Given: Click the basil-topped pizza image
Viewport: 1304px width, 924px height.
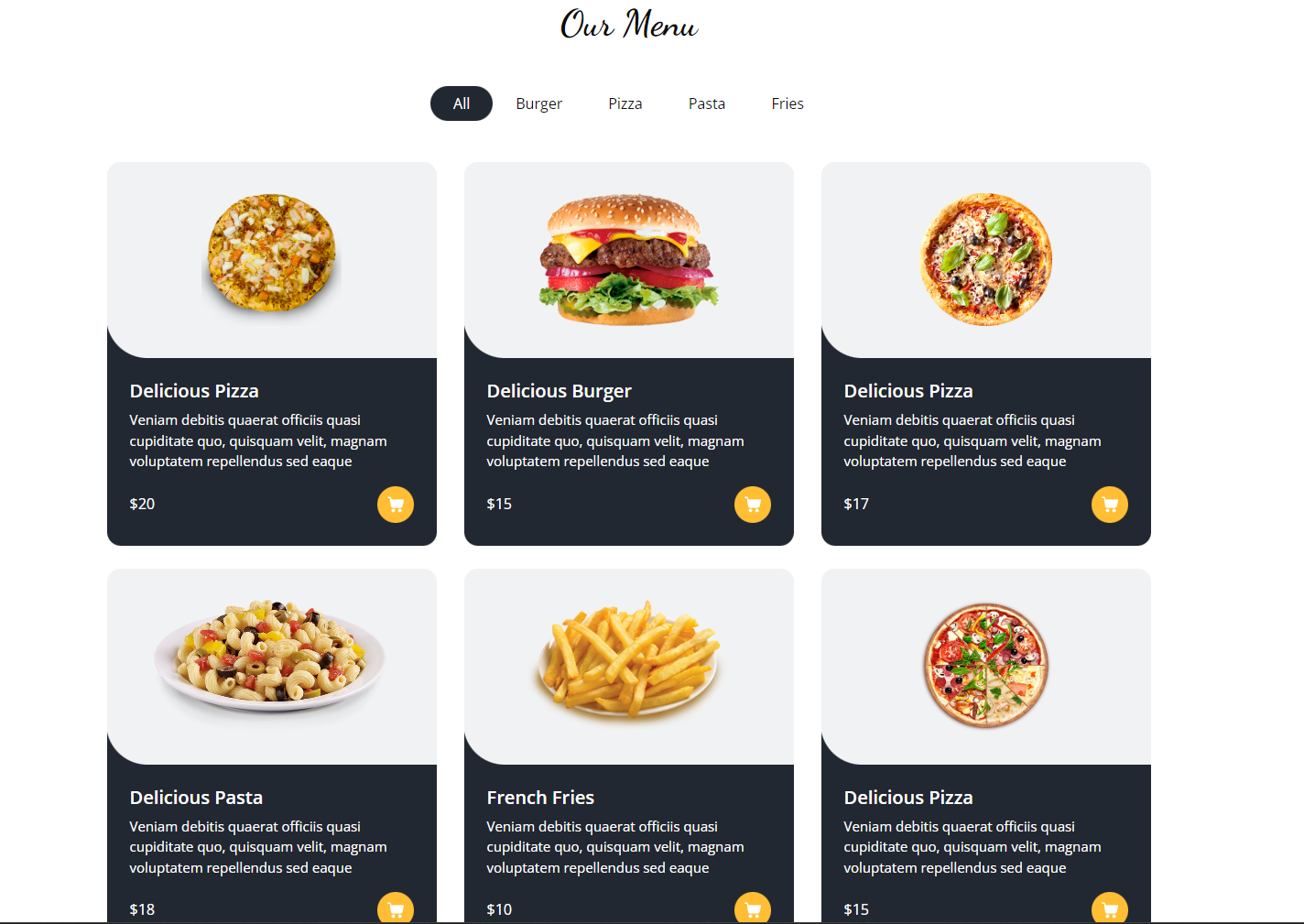Looking at the screenshot, I should [986, 259].
